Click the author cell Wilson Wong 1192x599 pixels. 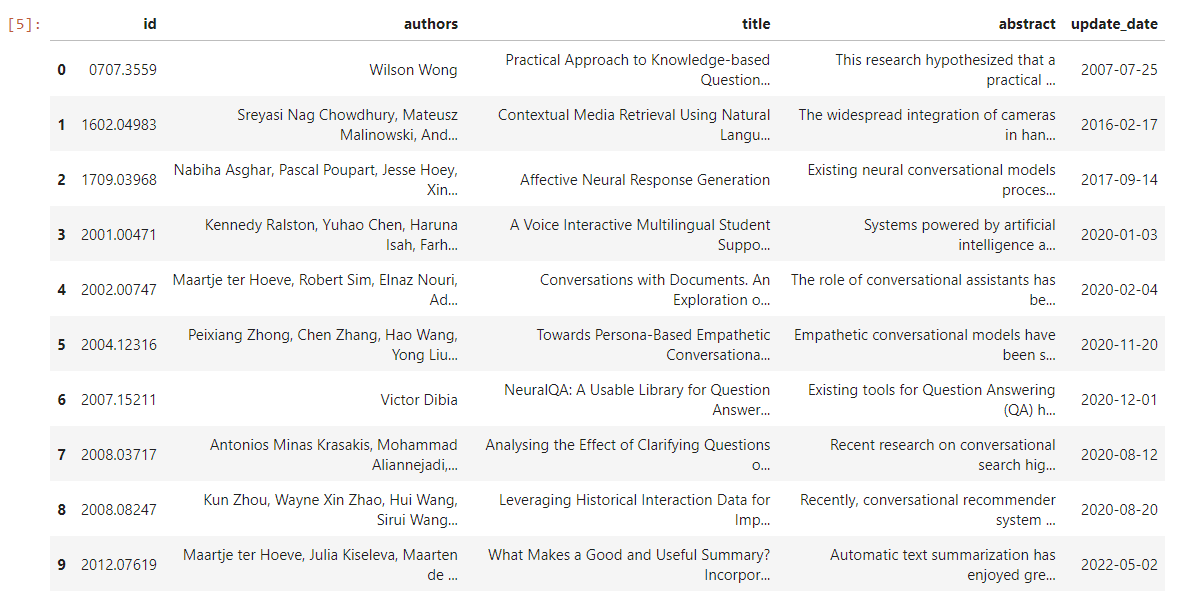[414, 70]
